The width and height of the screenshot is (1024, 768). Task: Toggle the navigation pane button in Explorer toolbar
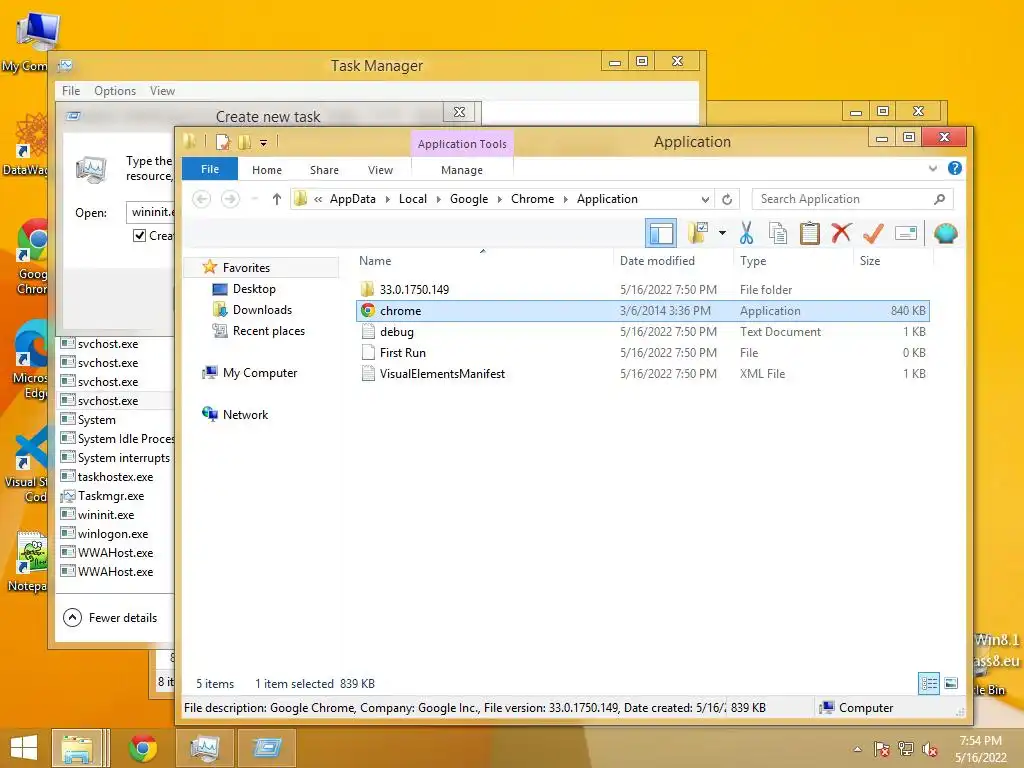coord(661,233)
